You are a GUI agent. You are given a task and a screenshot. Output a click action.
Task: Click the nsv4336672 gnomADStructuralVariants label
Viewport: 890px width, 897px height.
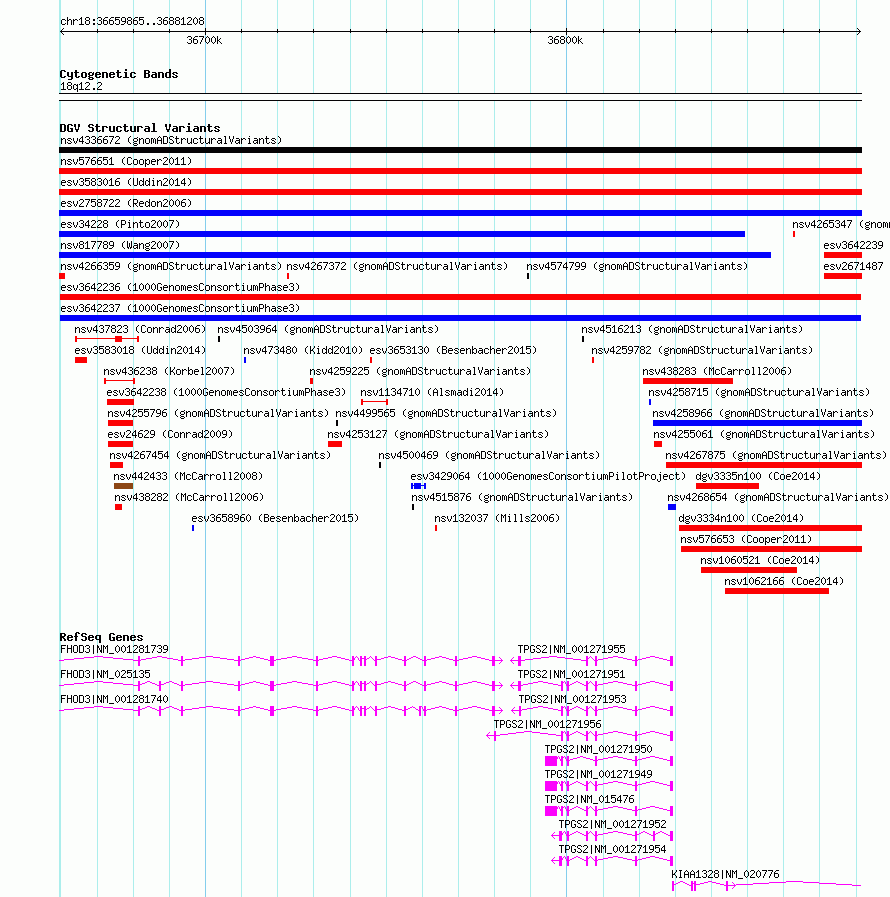pos(170,140)
